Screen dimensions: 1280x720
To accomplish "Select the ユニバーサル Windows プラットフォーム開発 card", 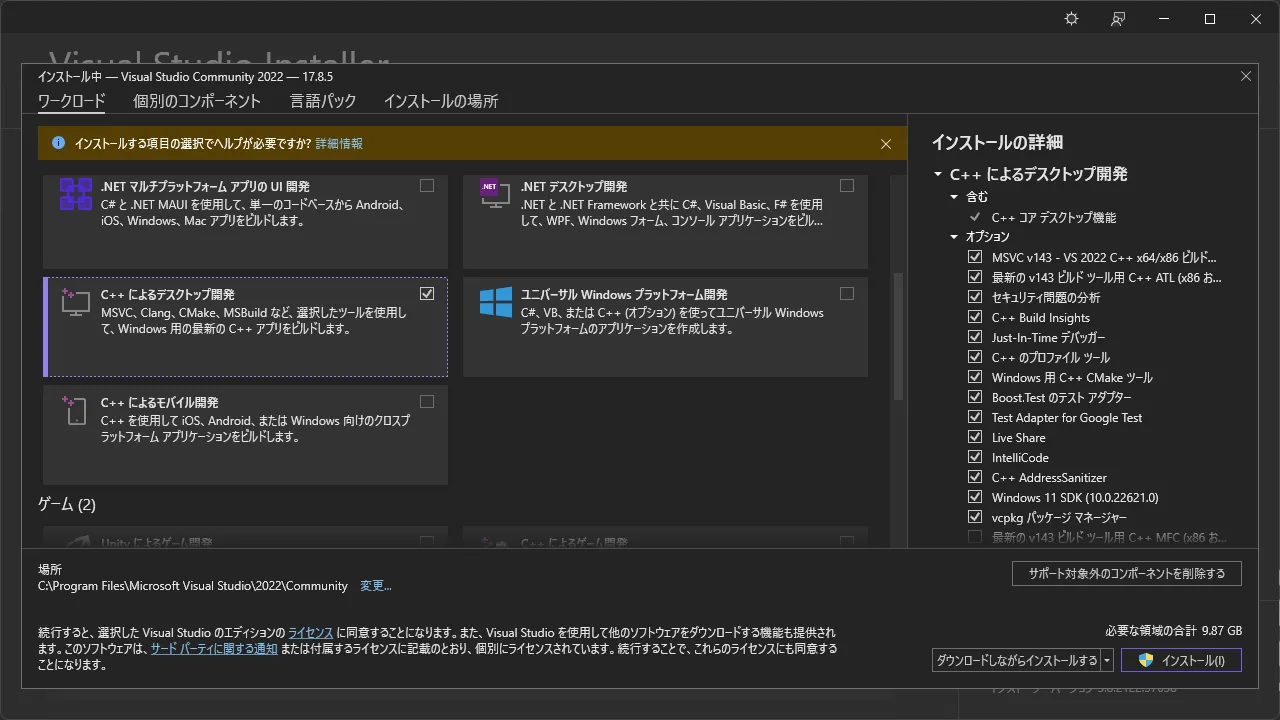I will point(665,327).
